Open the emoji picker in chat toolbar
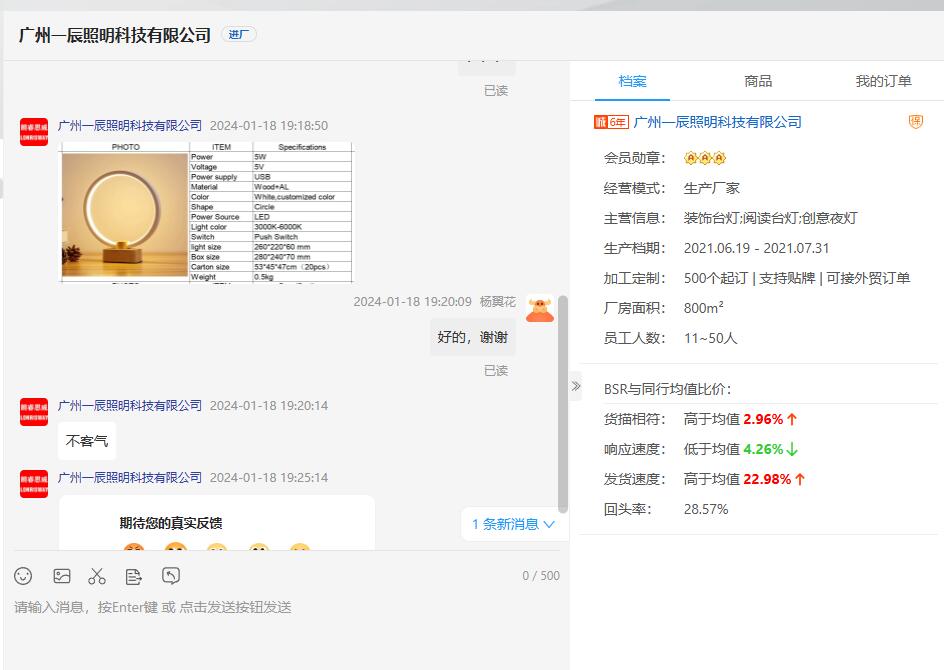The height and width of the screenshot is (670, 944). coord(23,576)
